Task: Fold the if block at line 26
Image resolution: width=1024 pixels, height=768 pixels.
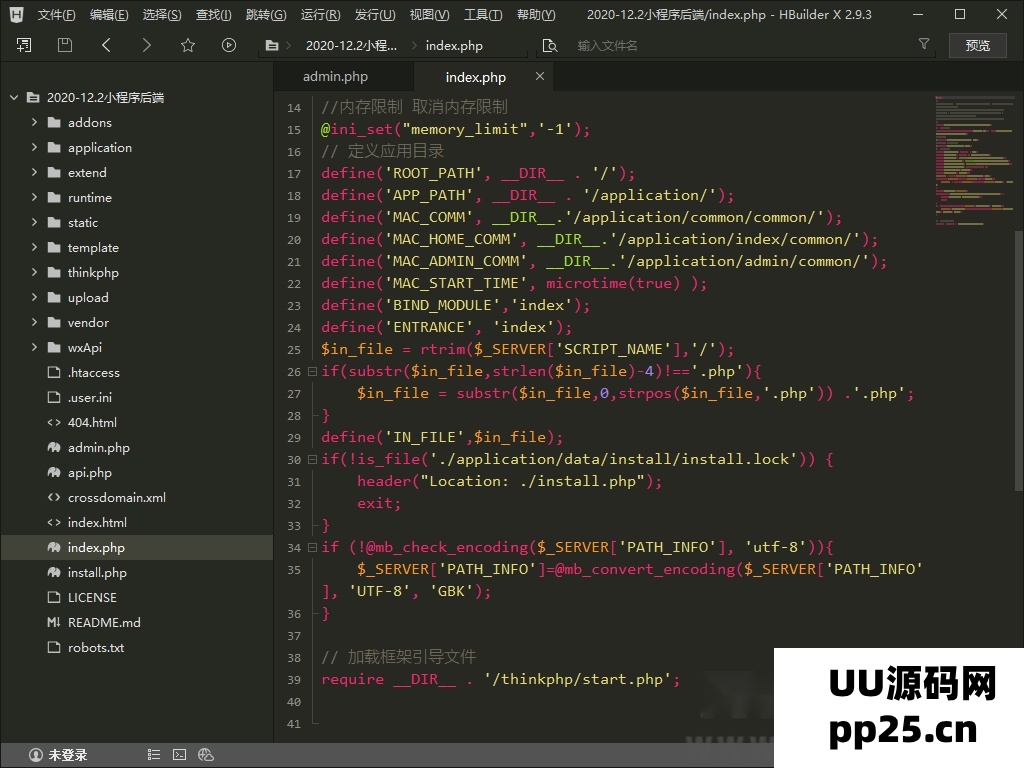Action: coord(309,372)
